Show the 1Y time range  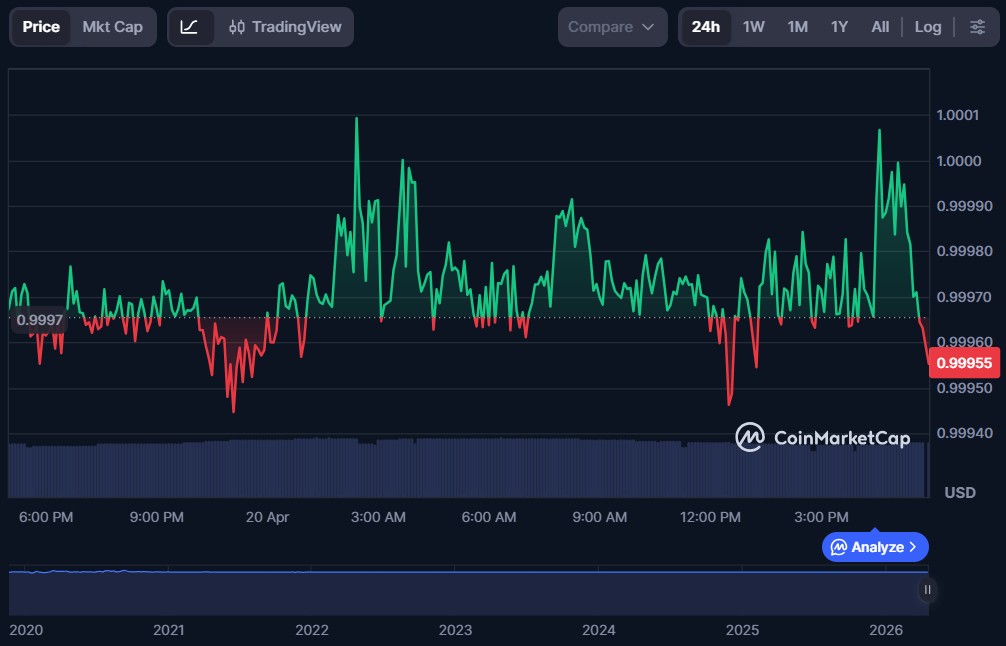pyautogui.click(x=839, y=27)
